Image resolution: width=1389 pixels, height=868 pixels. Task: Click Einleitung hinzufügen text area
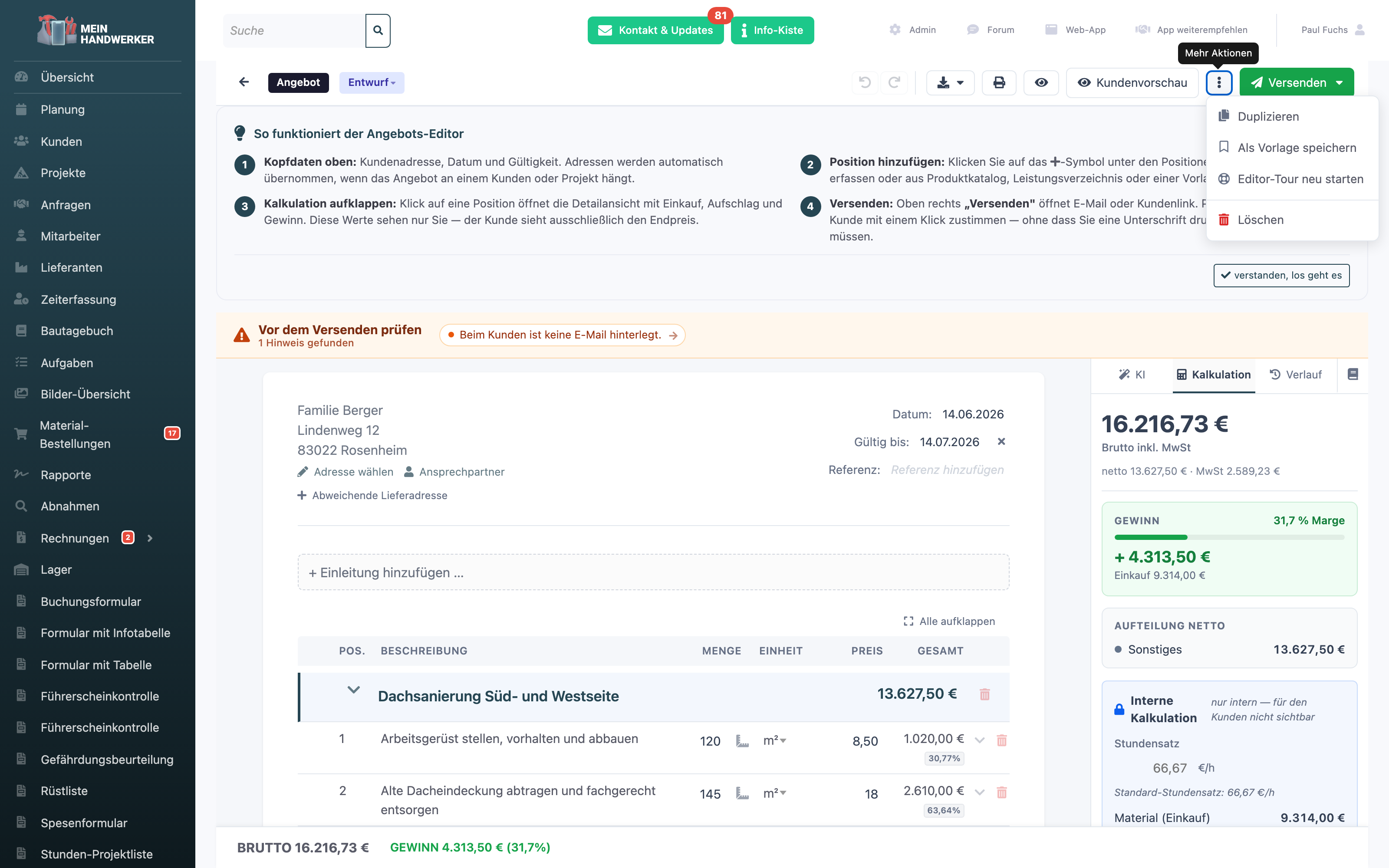click(x=653, y=572)
